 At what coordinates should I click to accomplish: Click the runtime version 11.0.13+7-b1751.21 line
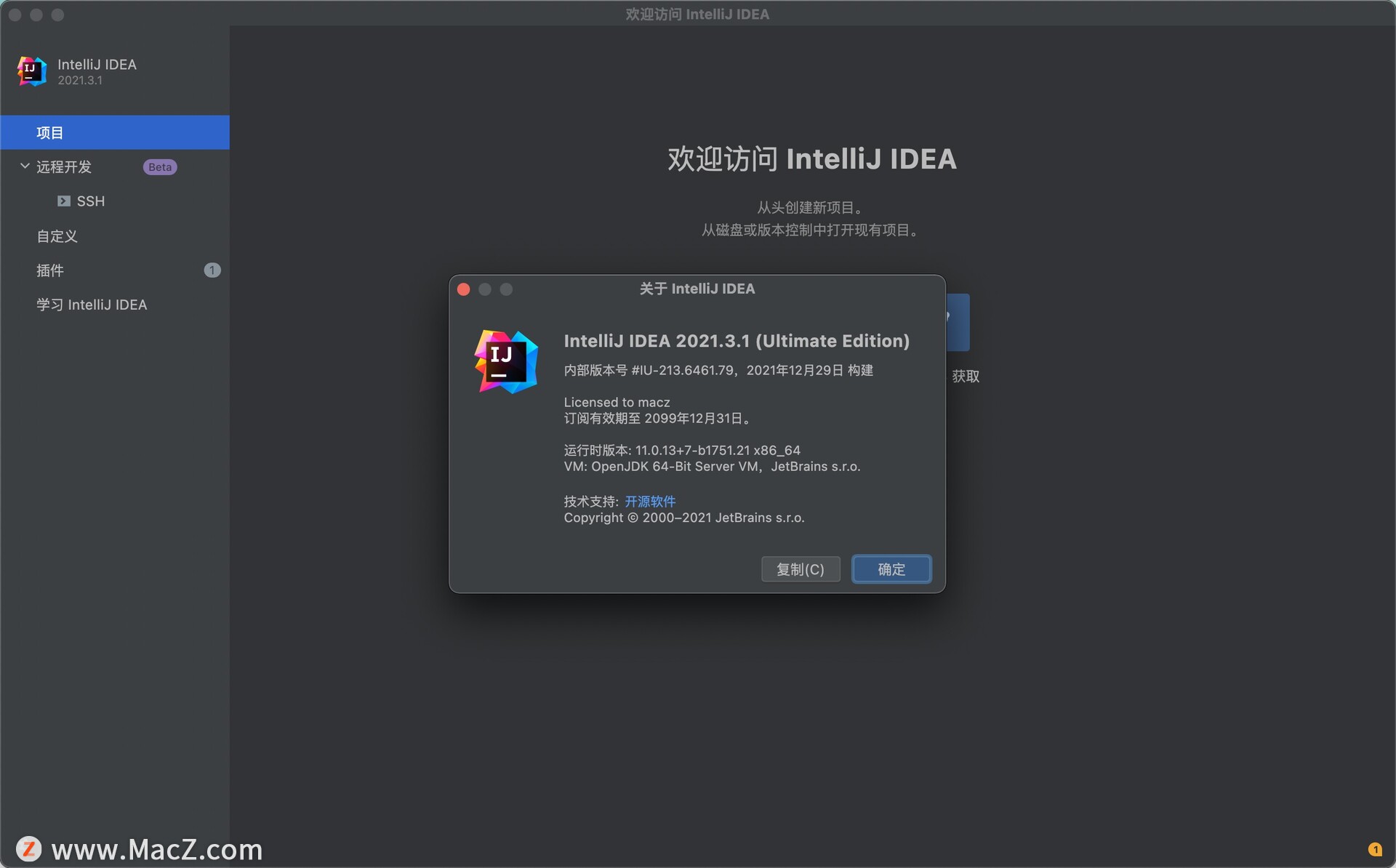click(x=682, y=450)
